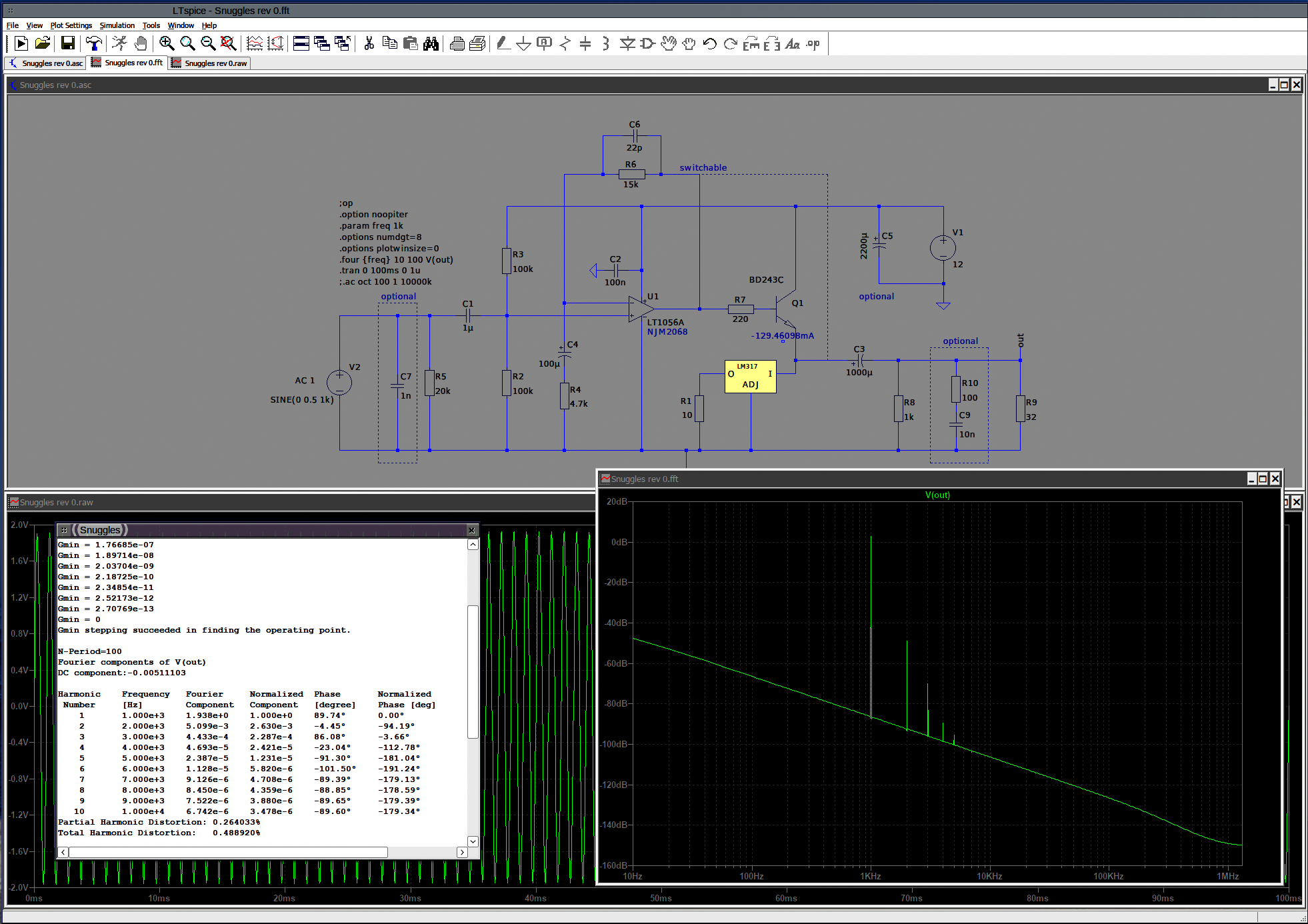1308x924 pixels.
Task: Click the LM317 regulator component
Action: (x=751, y=377)
